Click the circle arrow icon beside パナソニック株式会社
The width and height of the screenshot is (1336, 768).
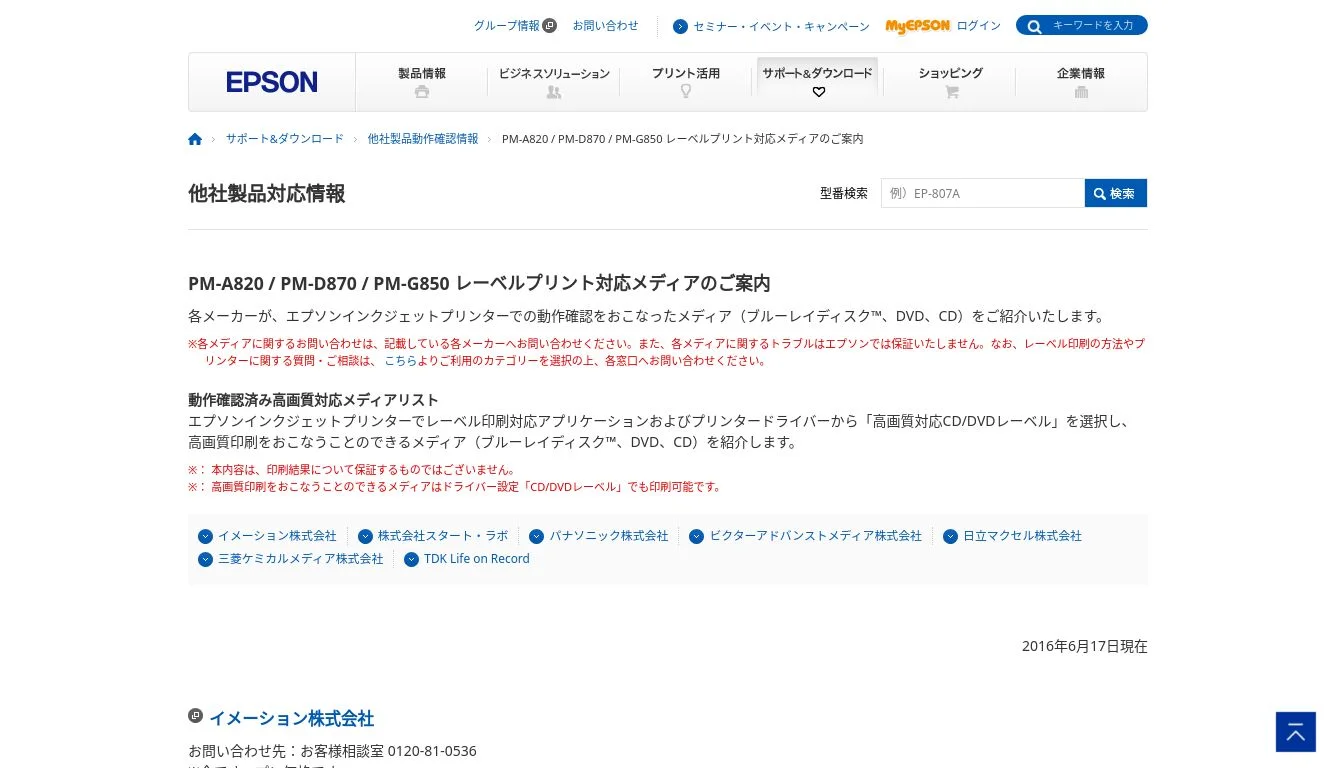(x=536, y=537)
